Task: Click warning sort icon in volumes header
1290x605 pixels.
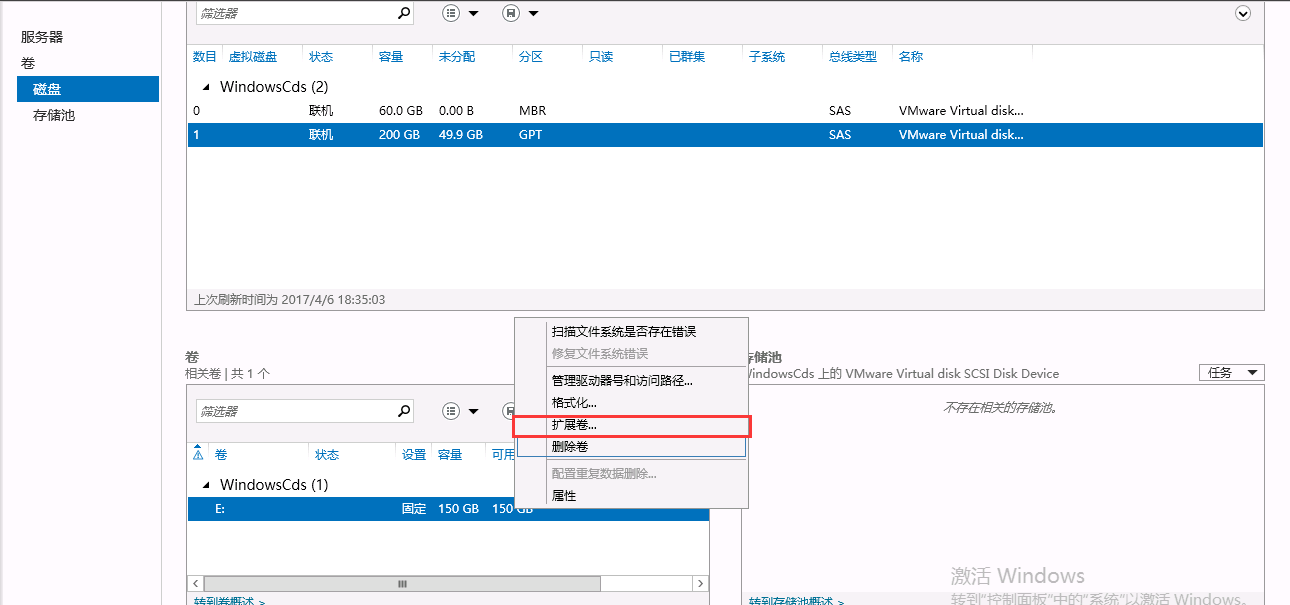Action: [198, 453]
